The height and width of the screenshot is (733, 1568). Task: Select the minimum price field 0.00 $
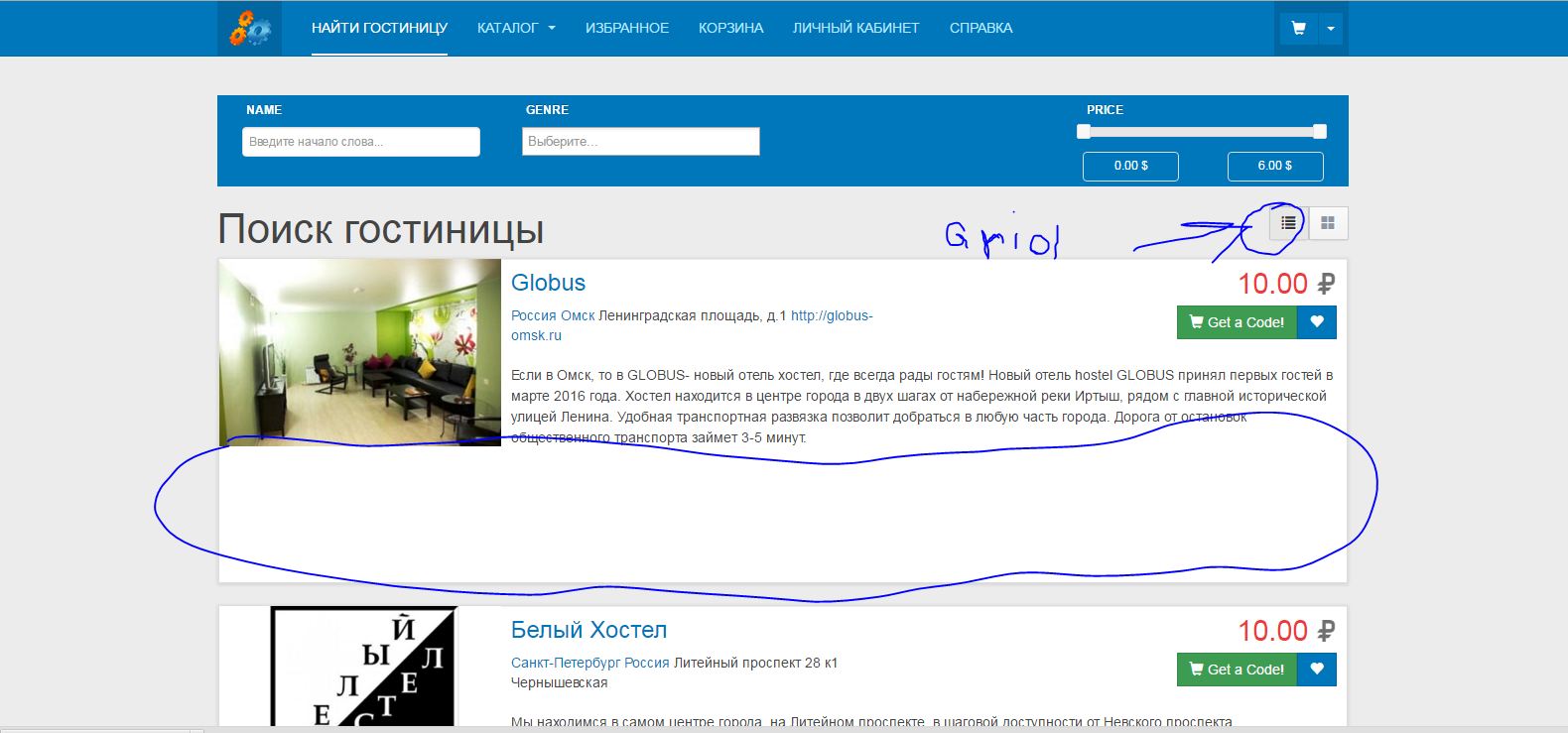(x=1130, y=166)
